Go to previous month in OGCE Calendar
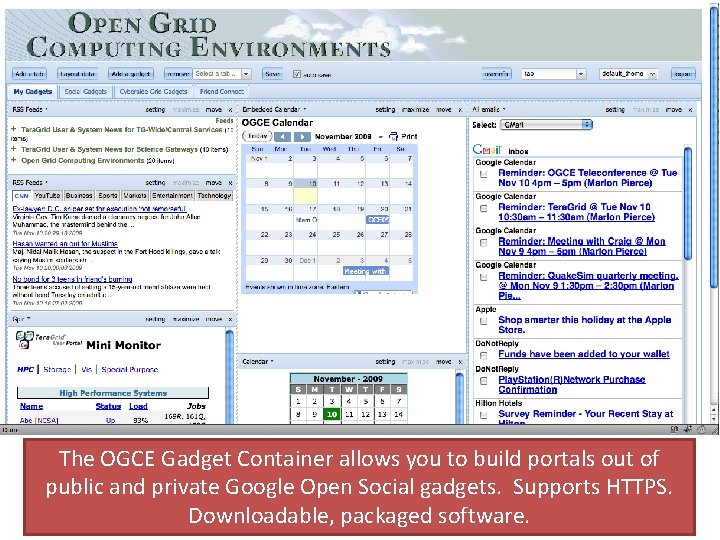The width and height of the screenshot is (720, 540). point(282,137)
